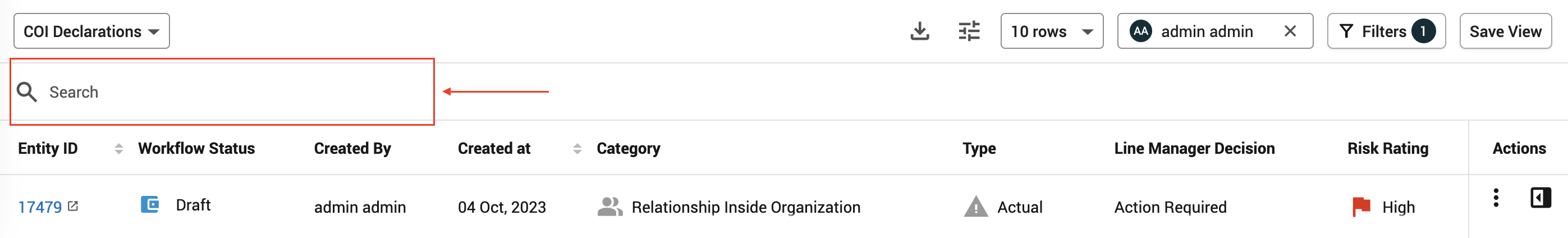Screen dimensions: 1568x238
Task: Open the column settings sliders icon
Action: coord(969,31)
